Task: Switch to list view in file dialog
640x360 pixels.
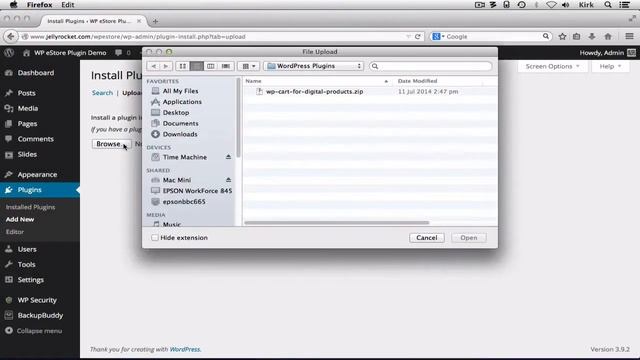Action: [196, 66]
